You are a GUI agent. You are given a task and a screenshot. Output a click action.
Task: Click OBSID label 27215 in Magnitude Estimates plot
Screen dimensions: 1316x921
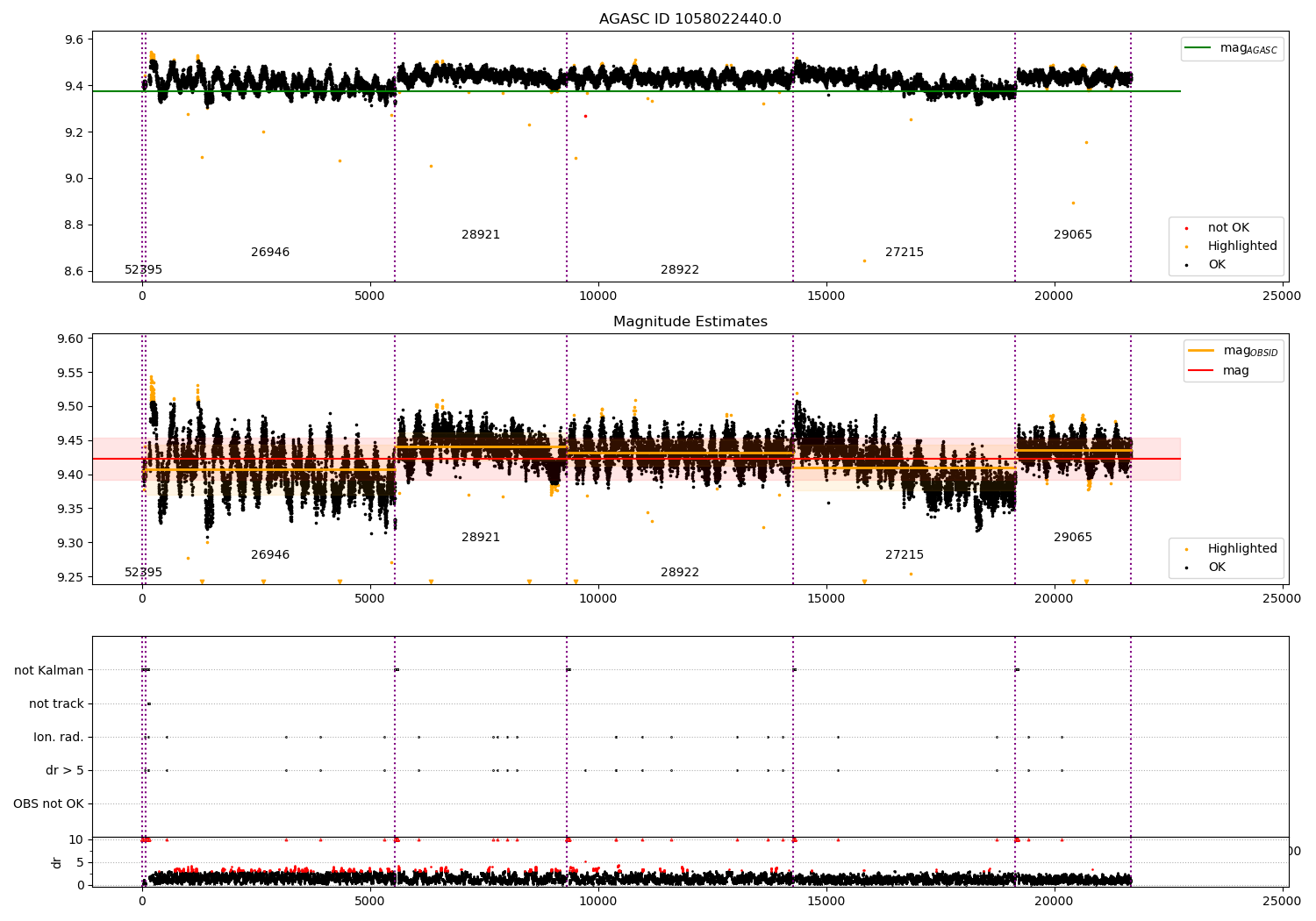[905, 555]
